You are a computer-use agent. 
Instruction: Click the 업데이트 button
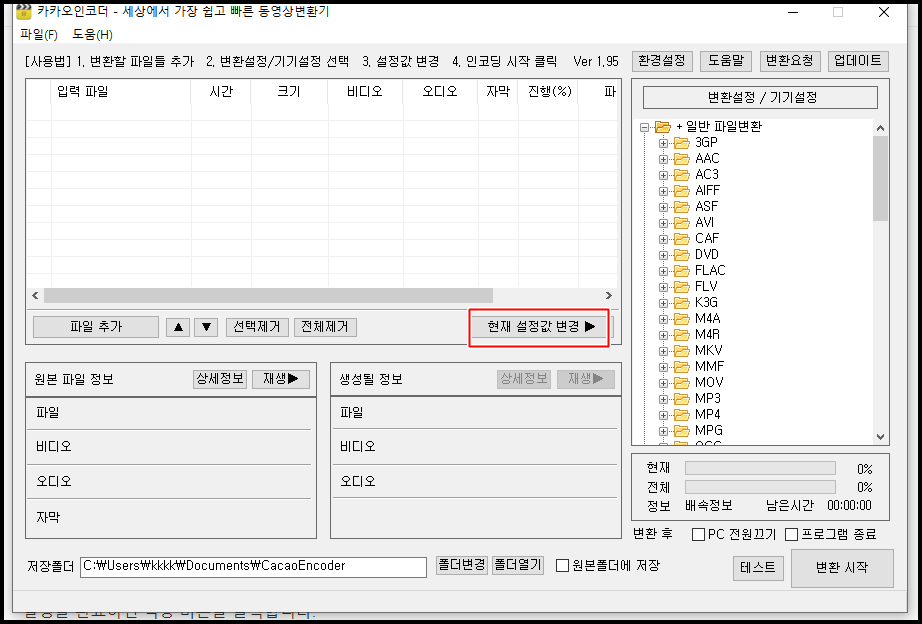pos(858,61)
